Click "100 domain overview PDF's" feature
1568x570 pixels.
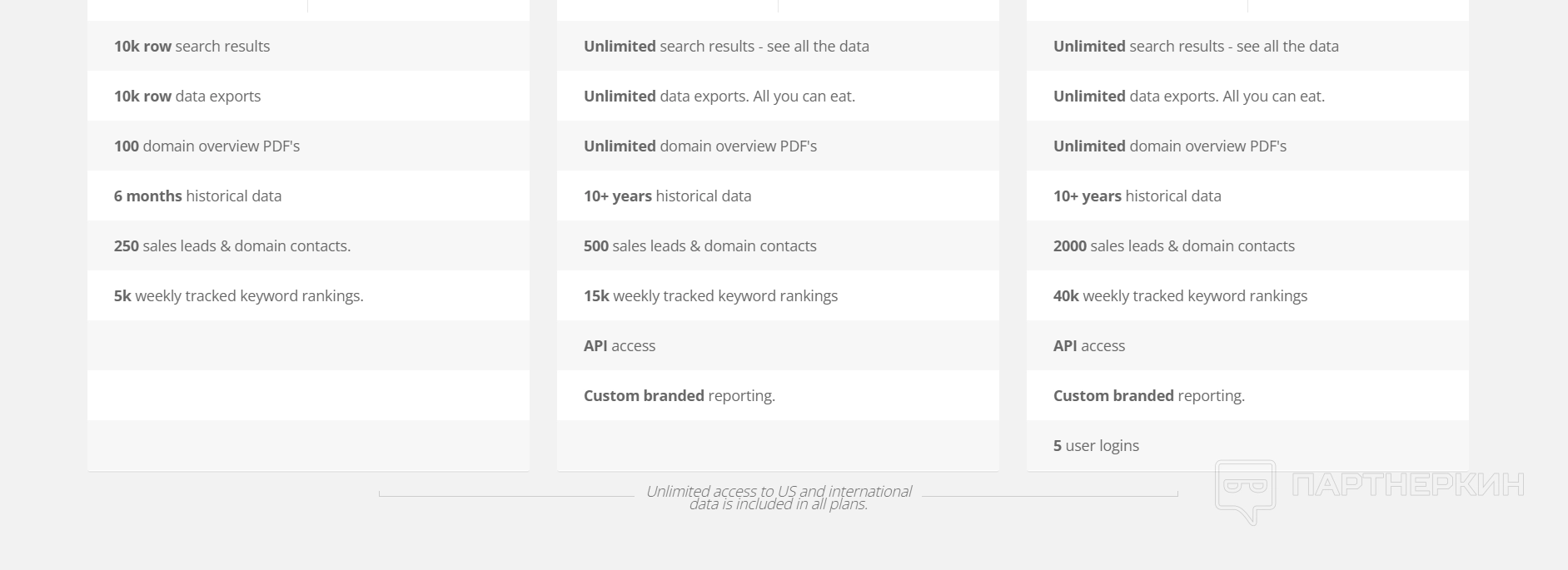207,146
